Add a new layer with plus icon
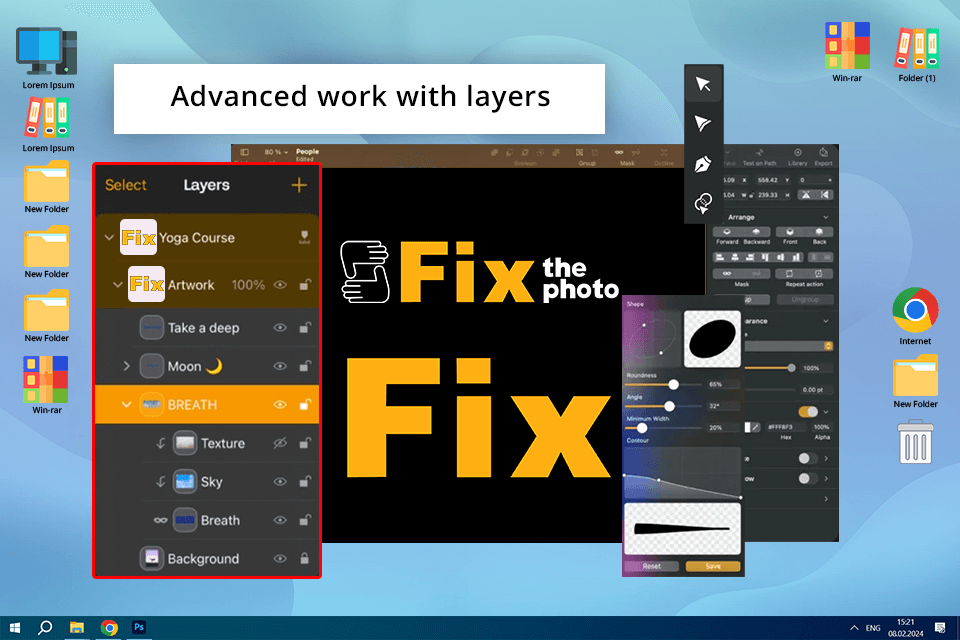The width and height of the screenshot is (960, 640). [x=299, y=185]
